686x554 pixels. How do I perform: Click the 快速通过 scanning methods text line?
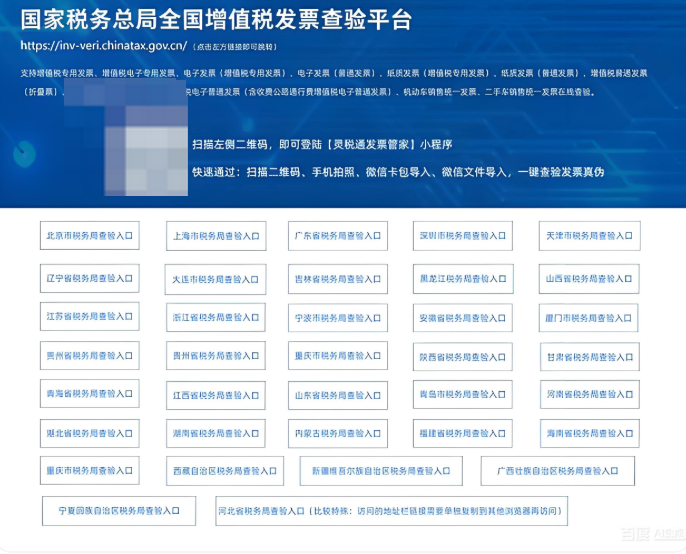[398, 172]
